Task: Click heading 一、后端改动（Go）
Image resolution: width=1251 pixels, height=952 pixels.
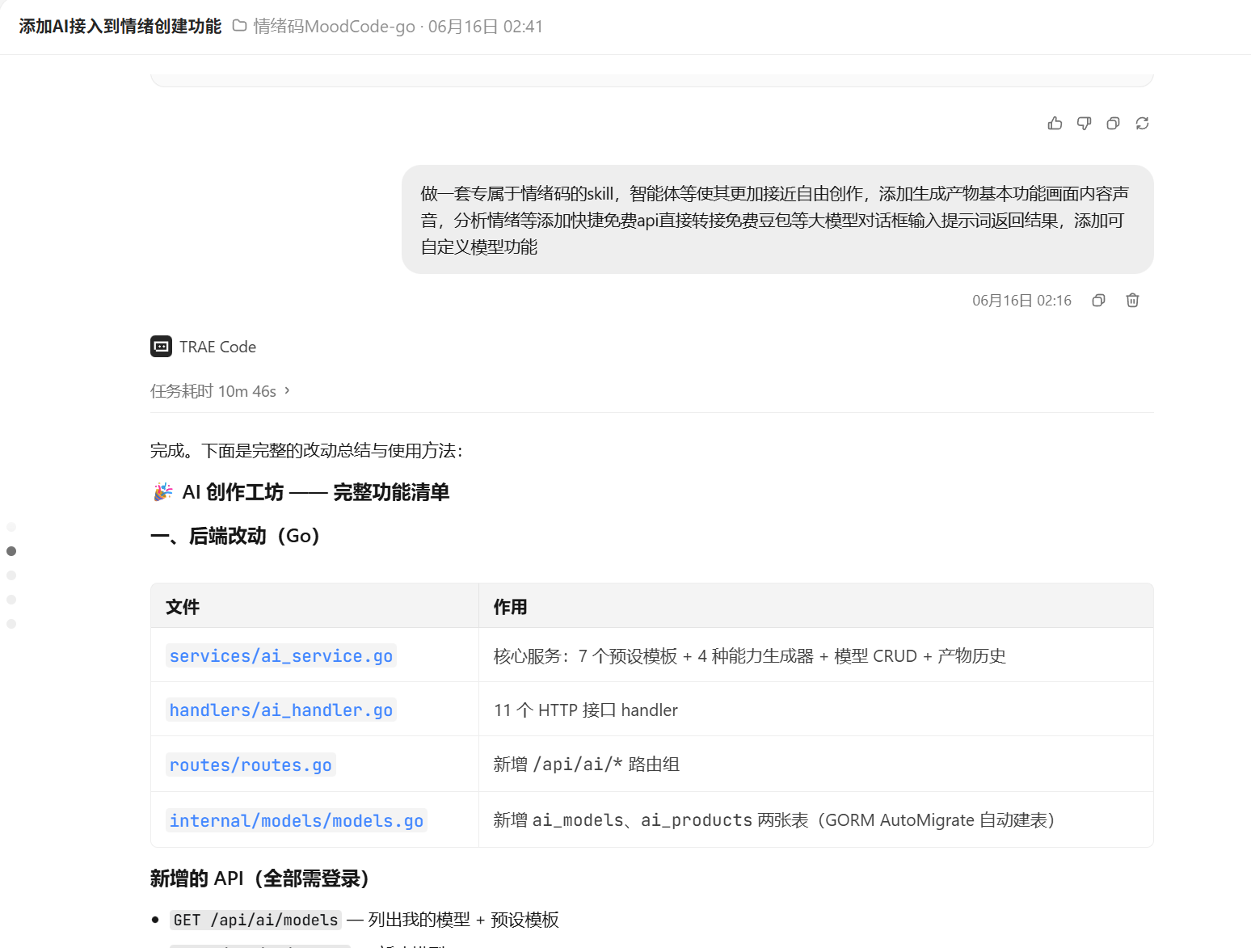Action: pyautogui.click(x=235, y=536)
